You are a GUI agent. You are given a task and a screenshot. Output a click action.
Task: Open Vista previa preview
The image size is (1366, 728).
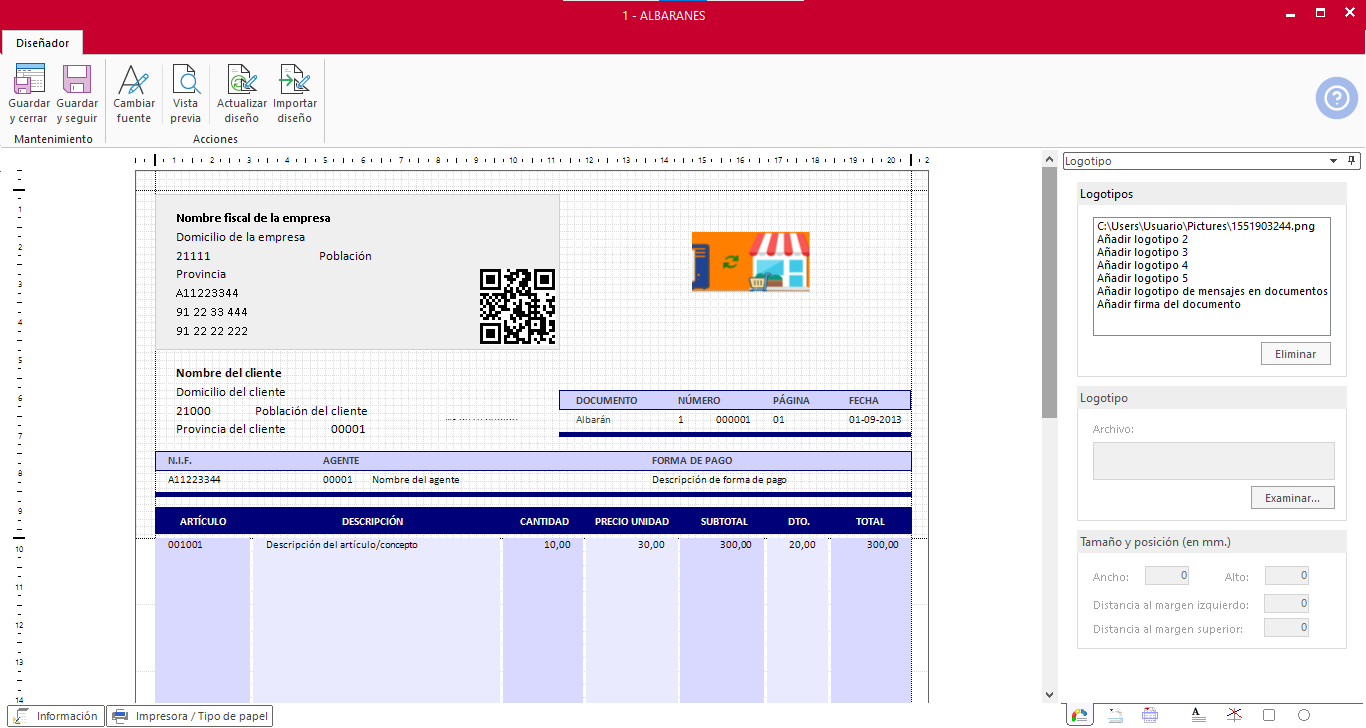185,94
